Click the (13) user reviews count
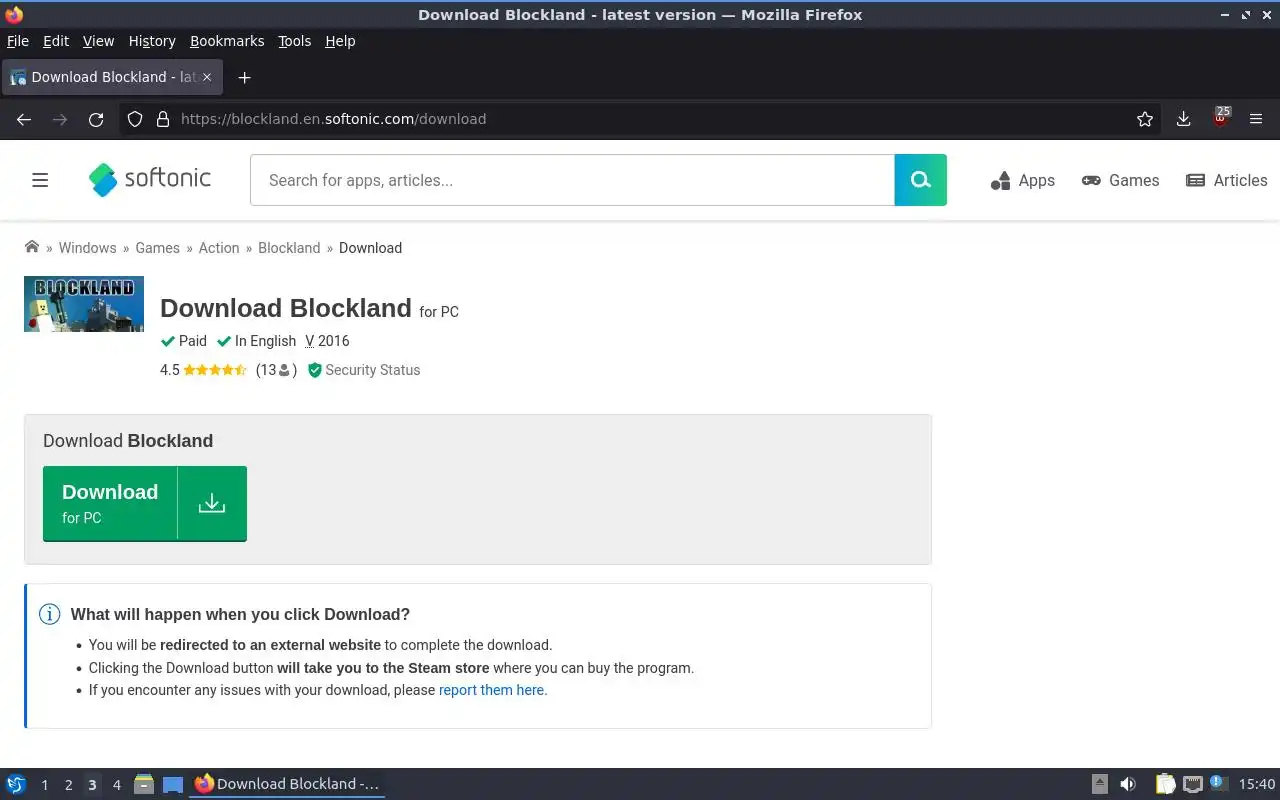The image size is (1280, 800). pyautogui.click(x=276, y=370)
